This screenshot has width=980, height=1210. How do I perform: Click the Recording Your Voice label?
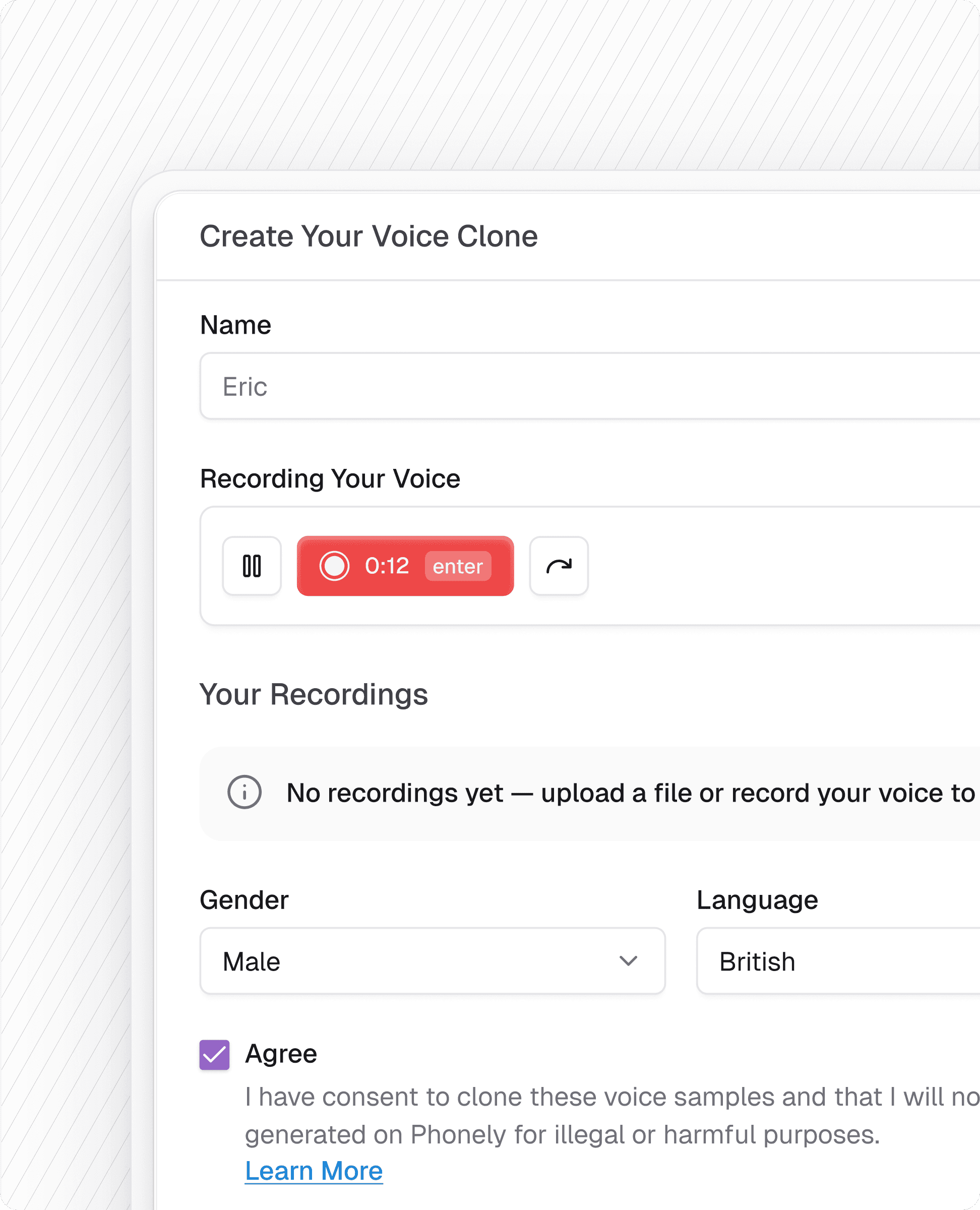click(330, 479)
